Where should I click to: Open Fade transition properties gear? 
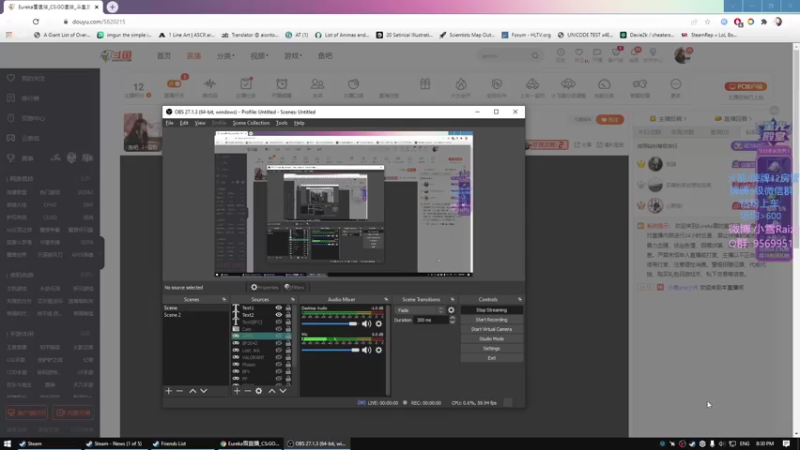451,310
